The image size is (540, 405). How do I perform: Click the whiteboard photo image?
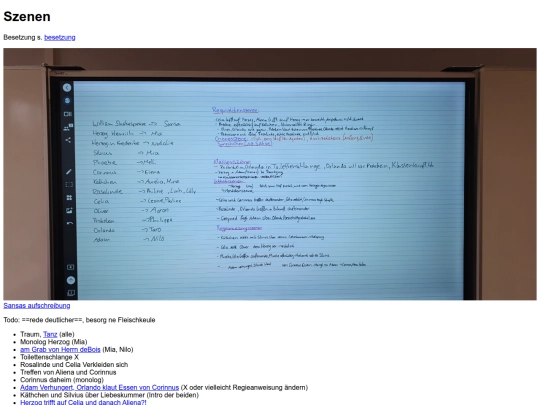(270, 174)
